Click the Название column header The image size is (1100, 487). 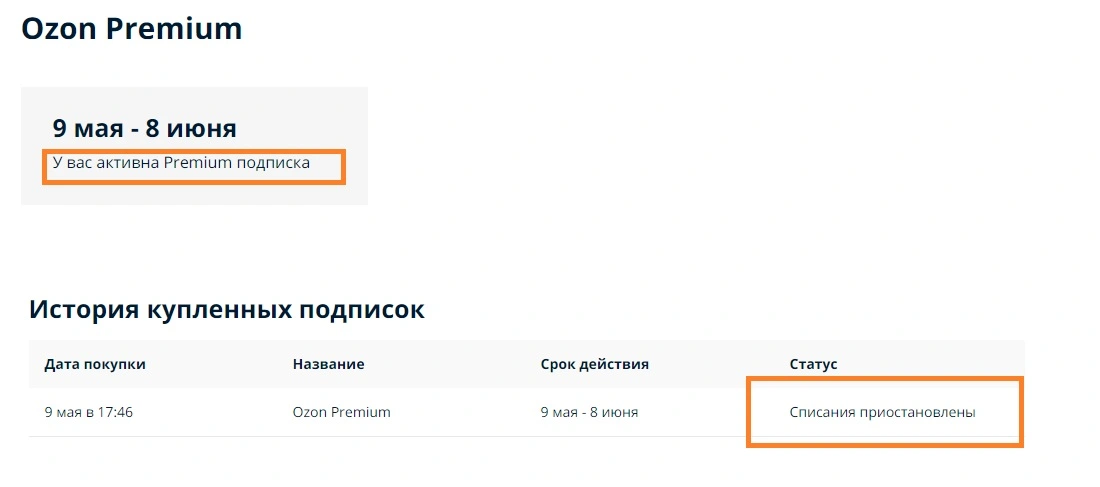pyautogui.click(x=328, y=364)
